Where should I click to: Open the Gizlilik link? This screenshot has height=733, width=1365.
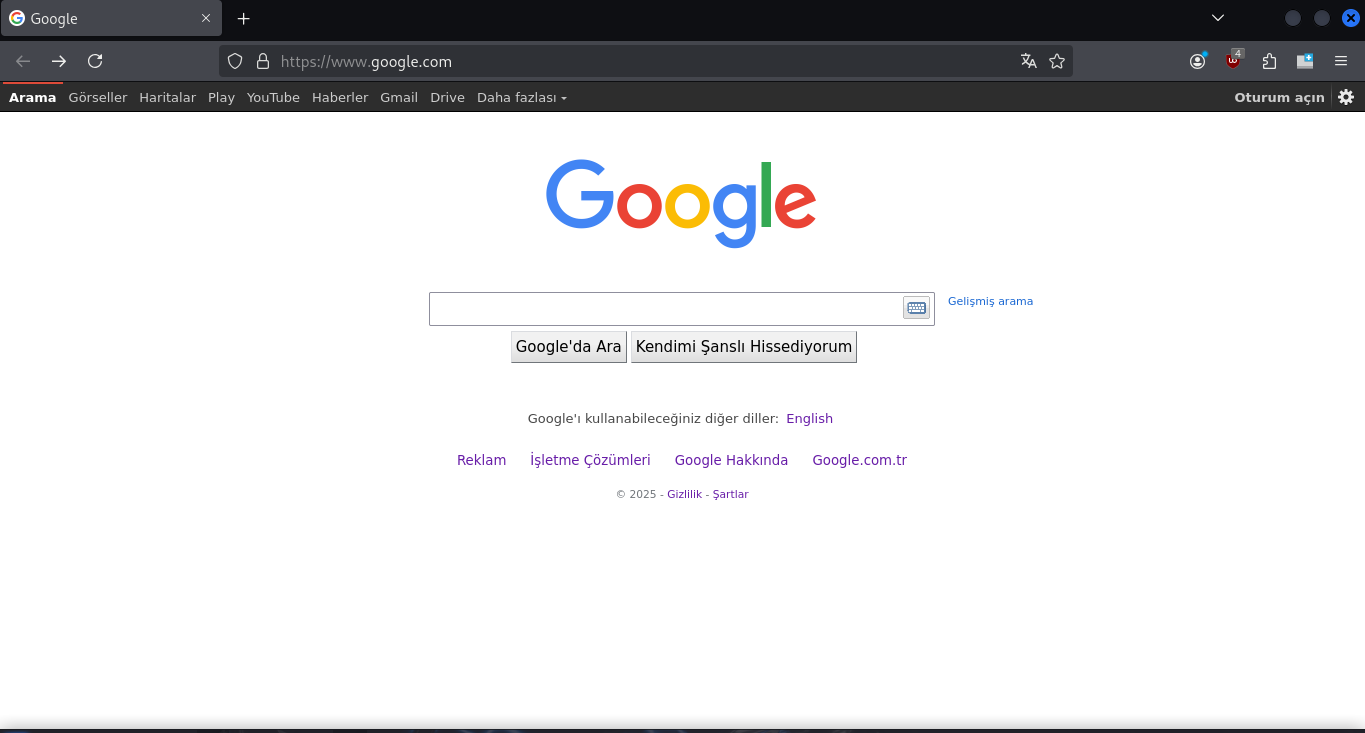(x=684, y=494)
